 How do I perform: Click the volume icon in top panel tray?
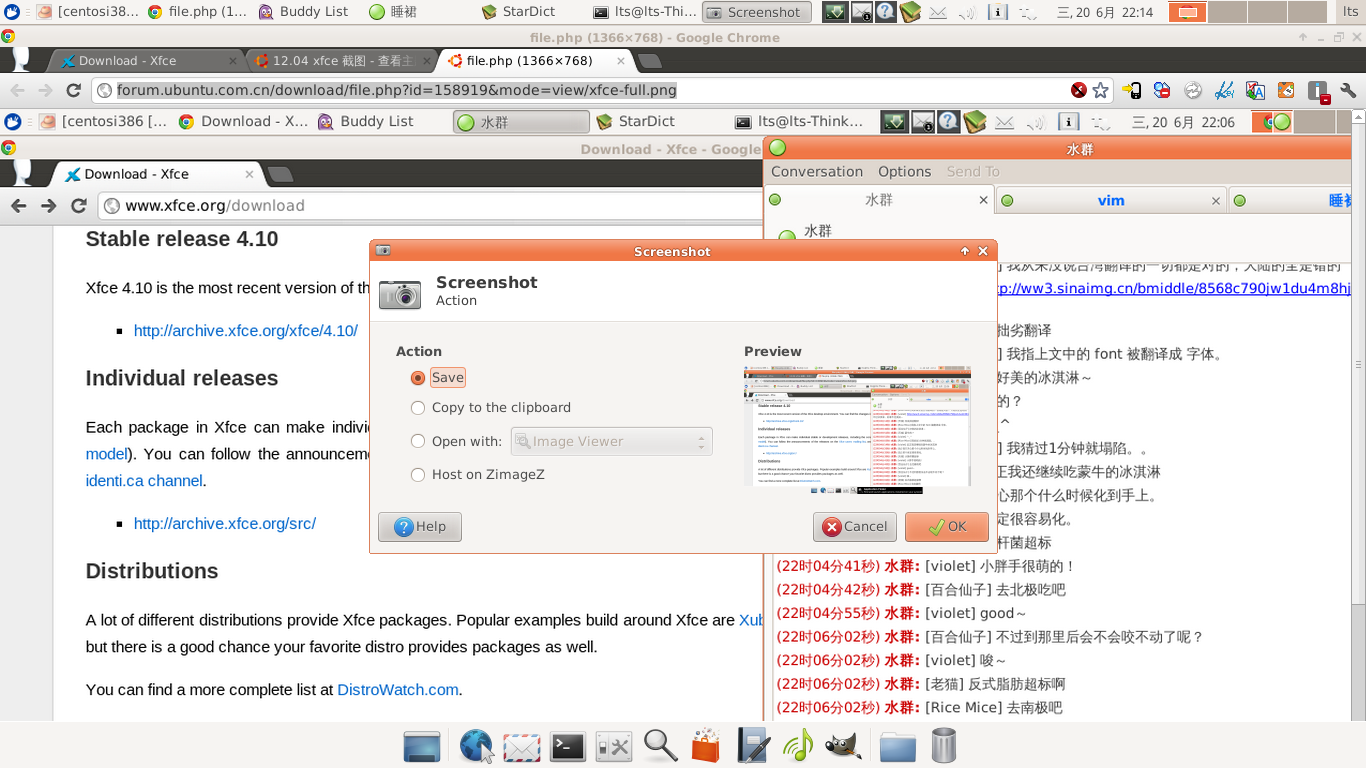coord(967,12)
